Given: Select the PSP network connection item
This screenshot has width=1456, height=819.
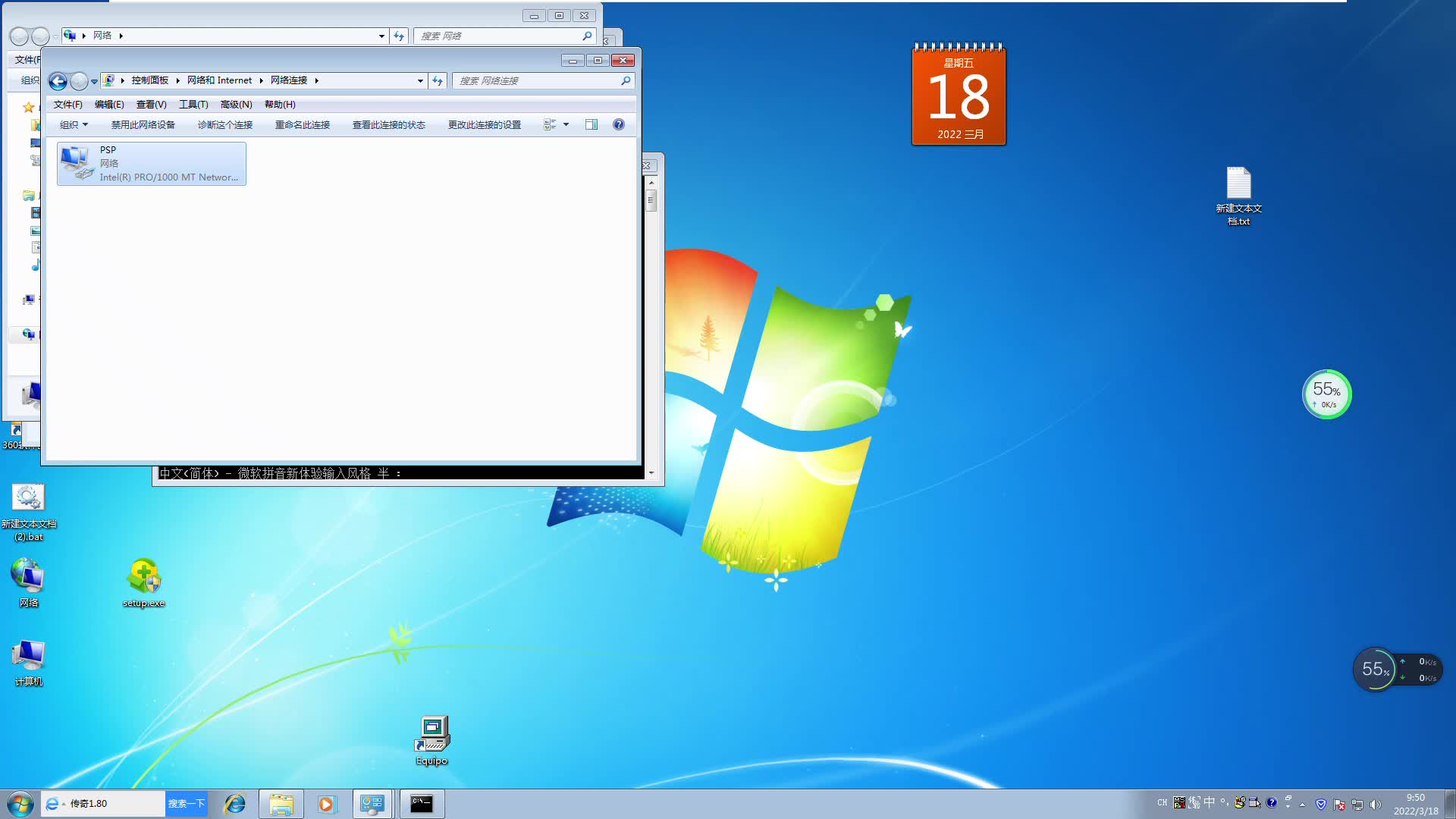Looking at the screenshot, I should pyautogui.click(x=152, y=164).
